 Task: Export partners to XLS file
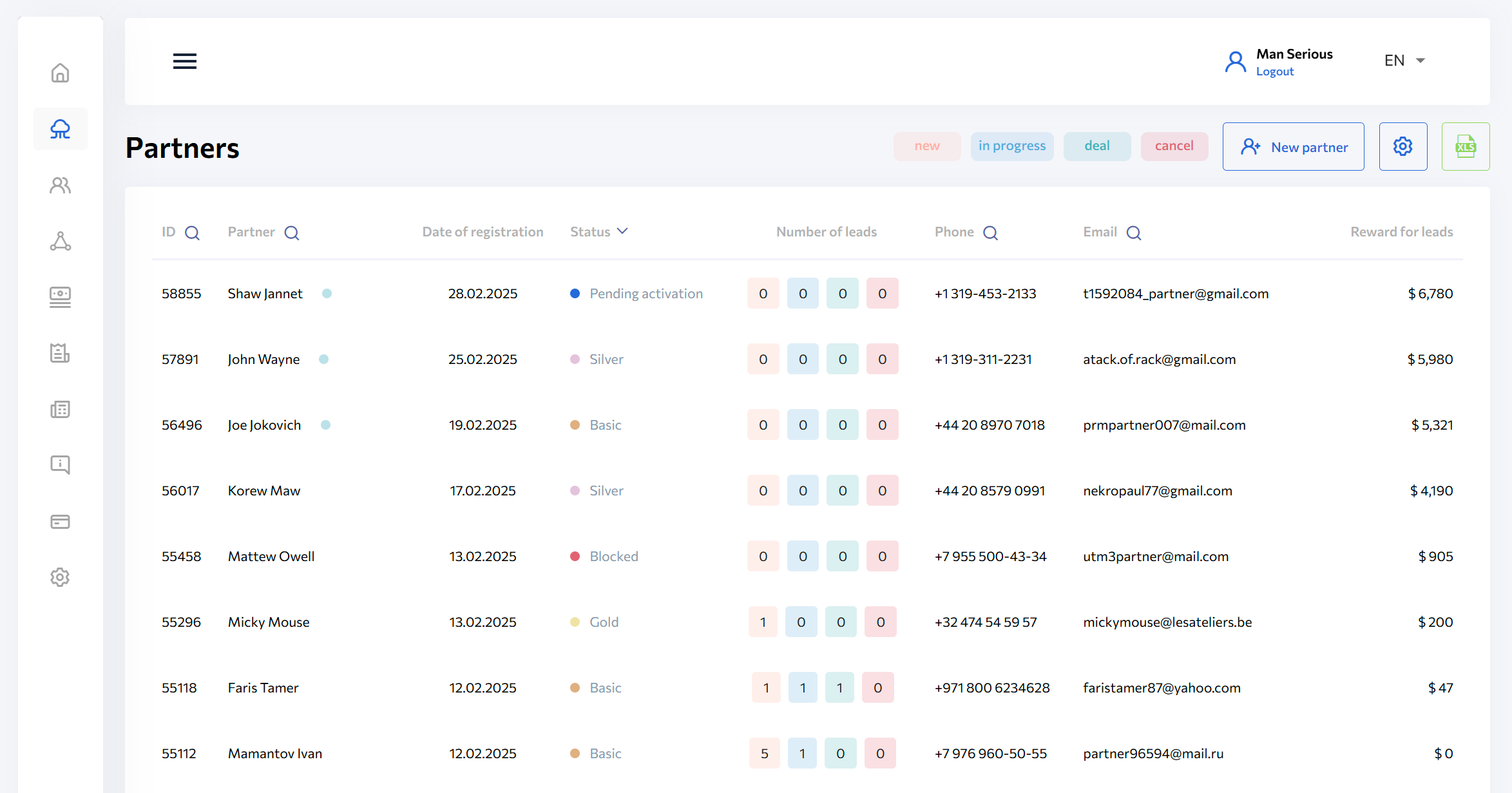coord(1465,147)
